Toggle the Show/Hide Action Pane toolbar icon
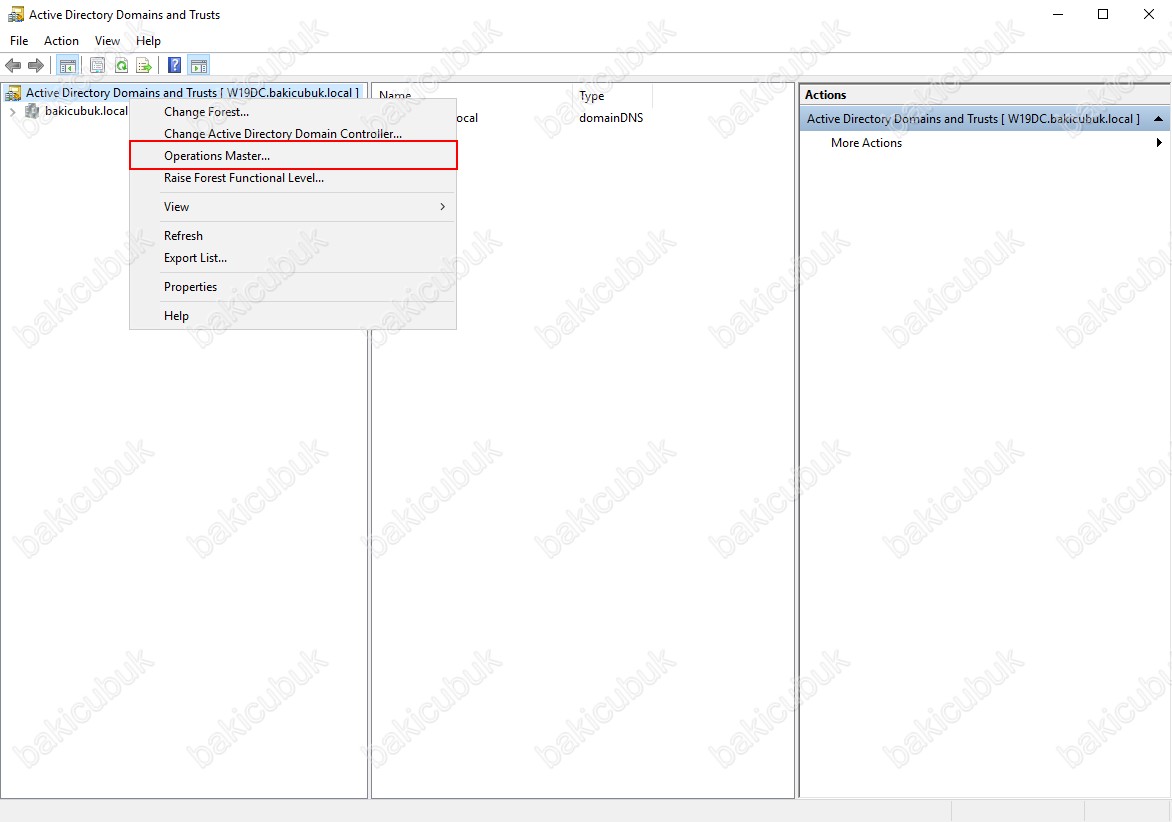The width and height of the screenshot is (1172, 822). [199, 66]
